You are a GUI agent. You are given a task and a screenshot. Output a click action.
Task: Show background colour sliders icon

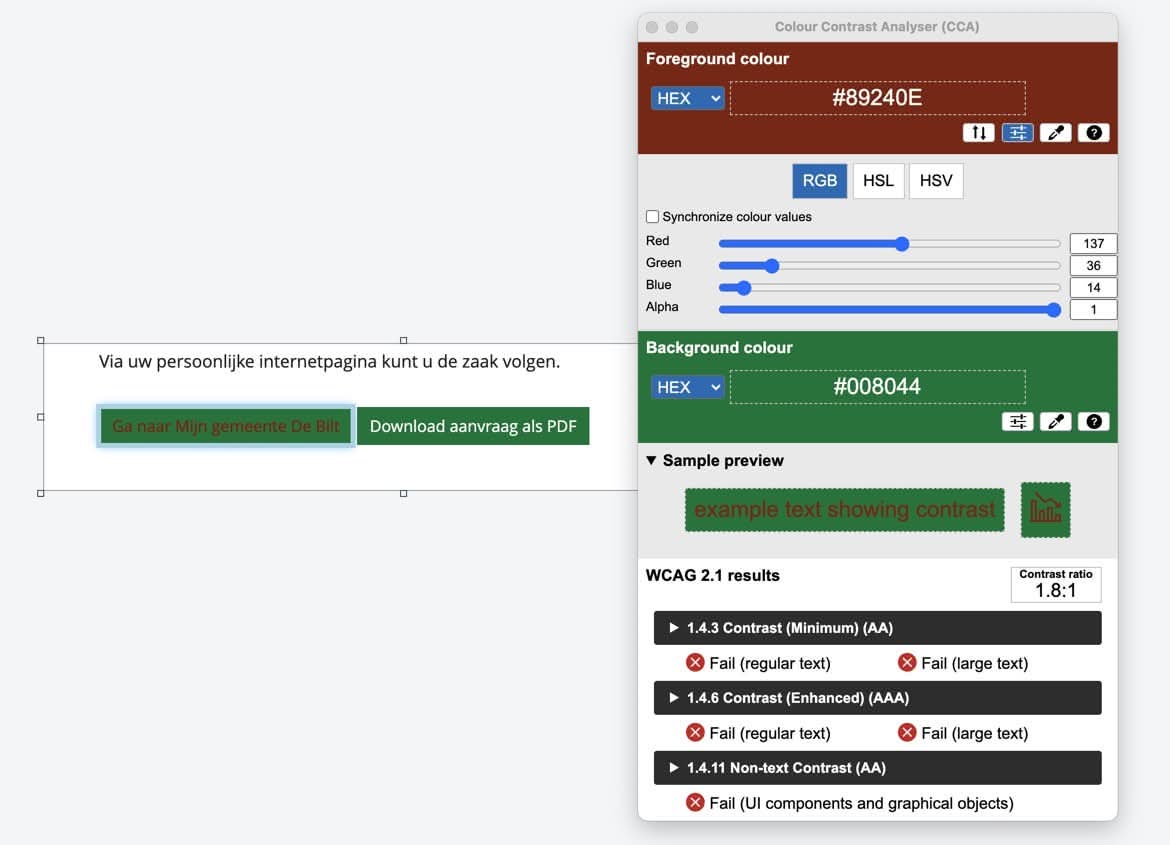tap(1017, 422)
